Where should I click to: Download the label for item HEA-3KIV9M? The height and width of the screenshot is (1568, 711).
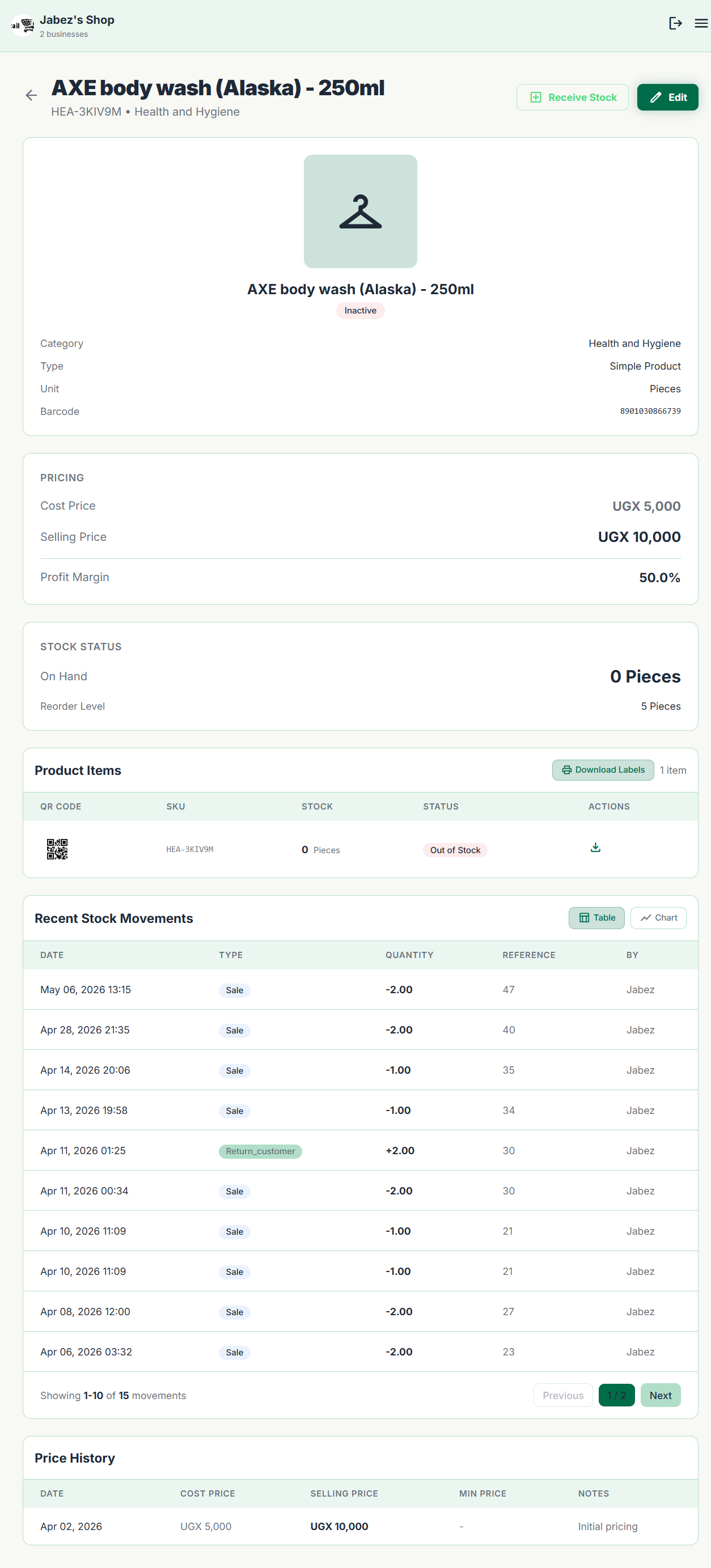pyautogui.click(x=595, y=847)
